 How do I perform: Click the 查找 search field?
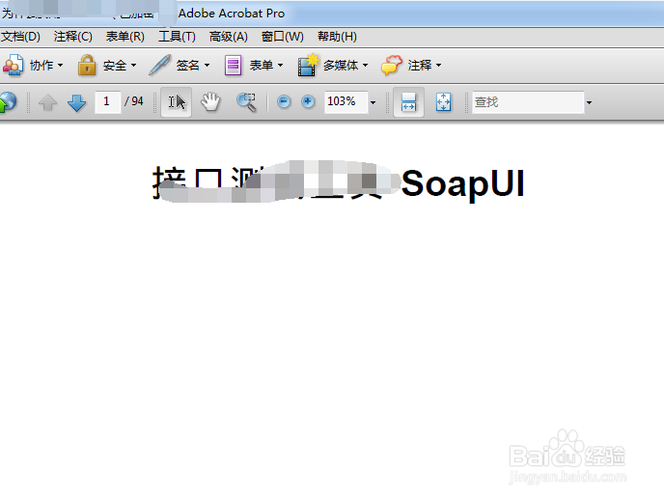point(528,102)
